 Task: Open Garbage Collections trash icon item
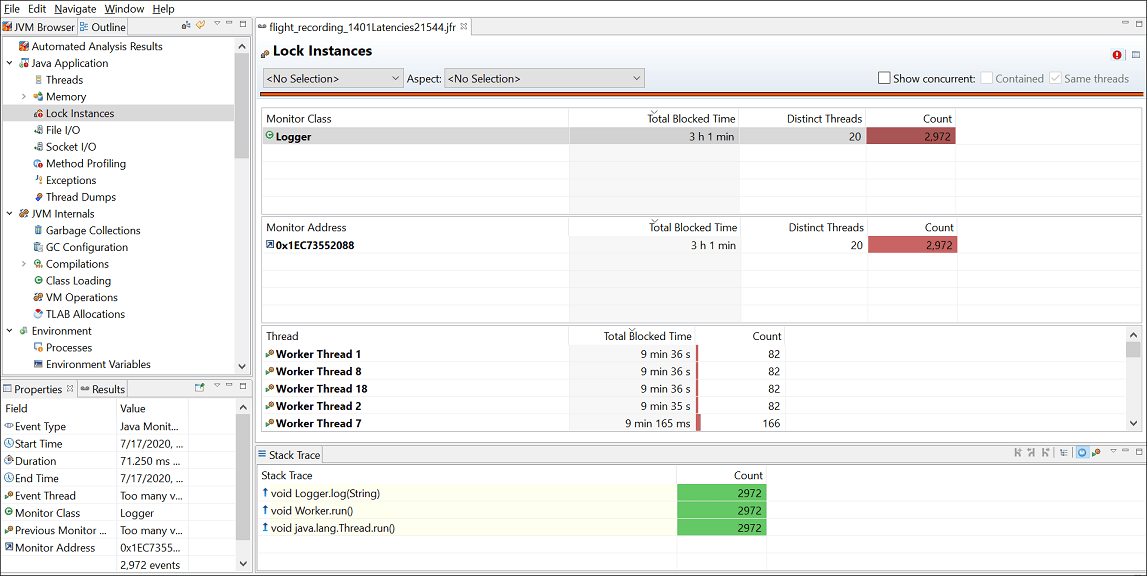point(38,230)
